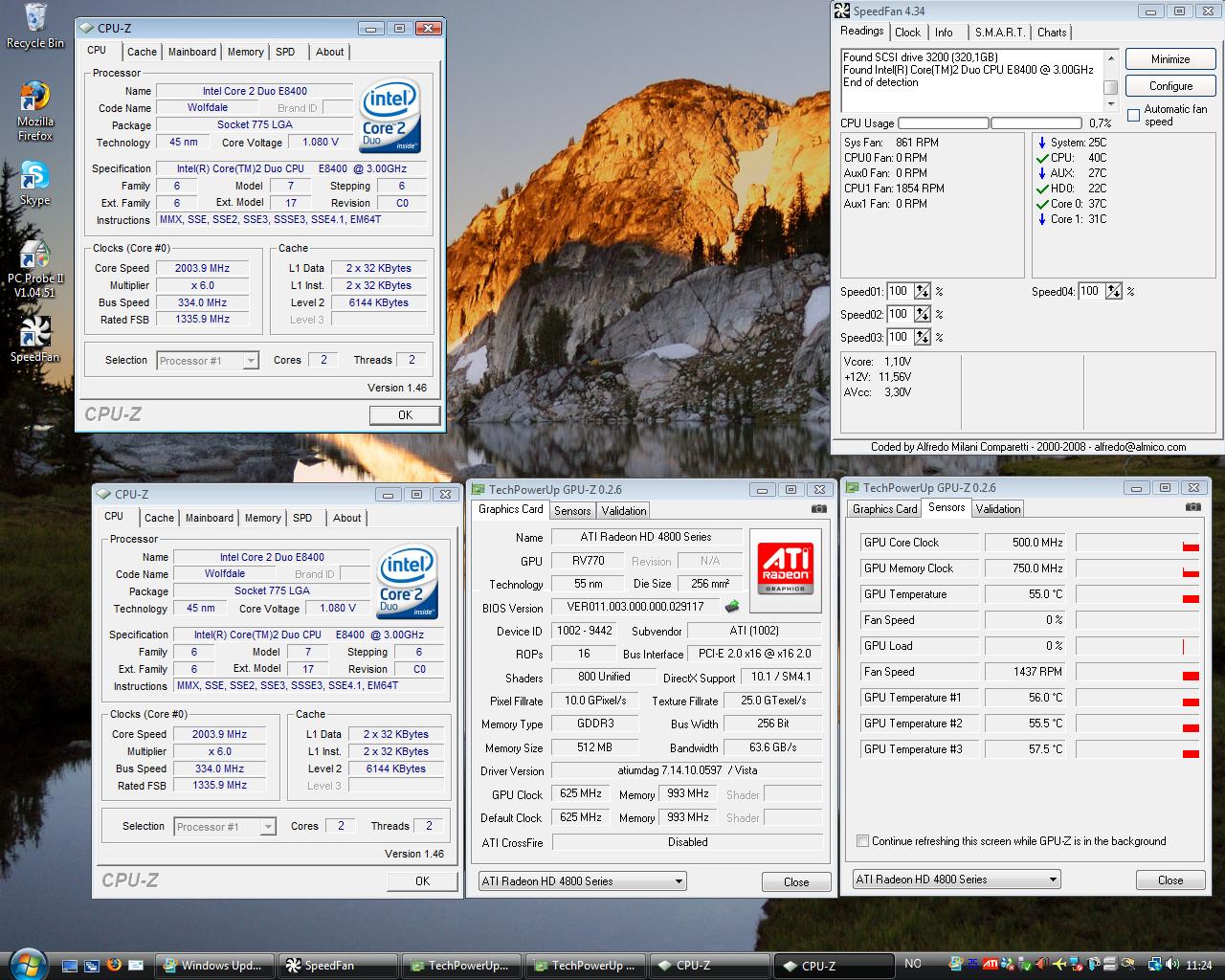Switch to the Windows Update taskbar button
Image resolution: width=1225 pixels, height=980 pixels.
[x=215, y=966]
